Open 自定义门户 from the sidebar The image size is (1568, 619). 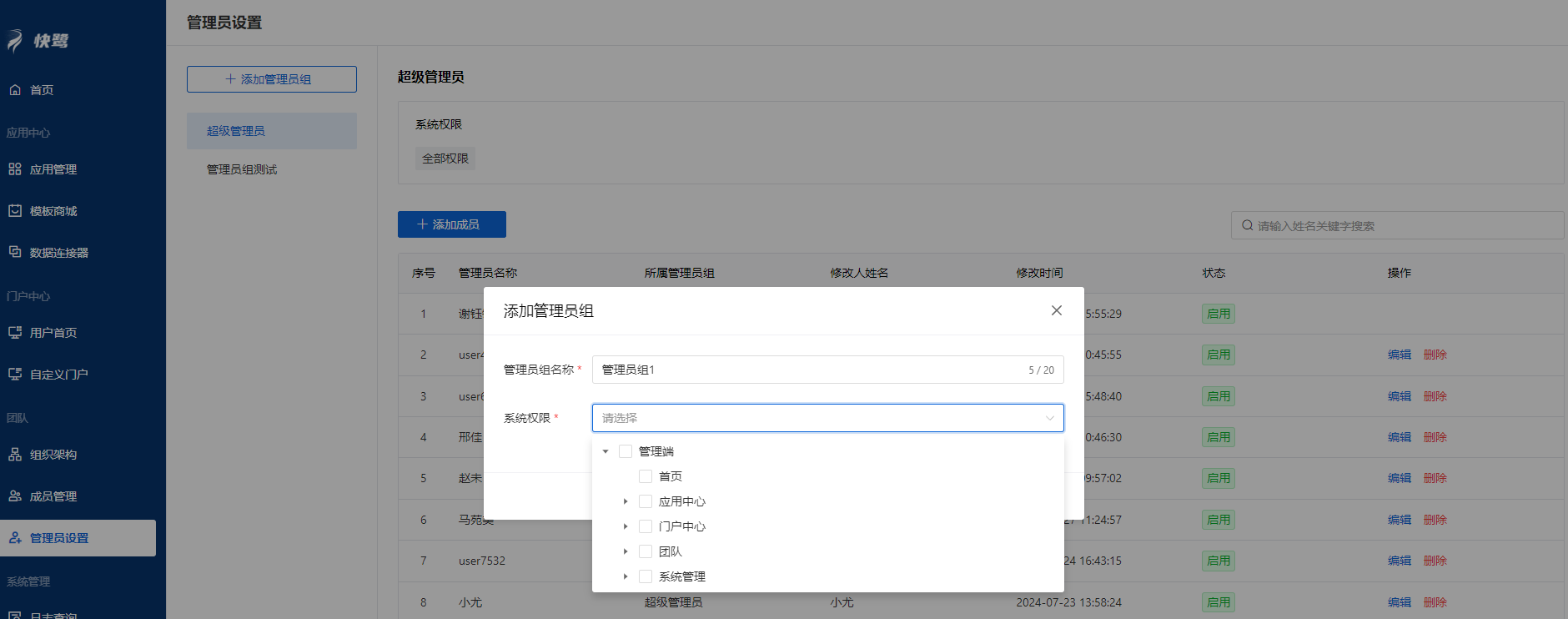[58, 375]
